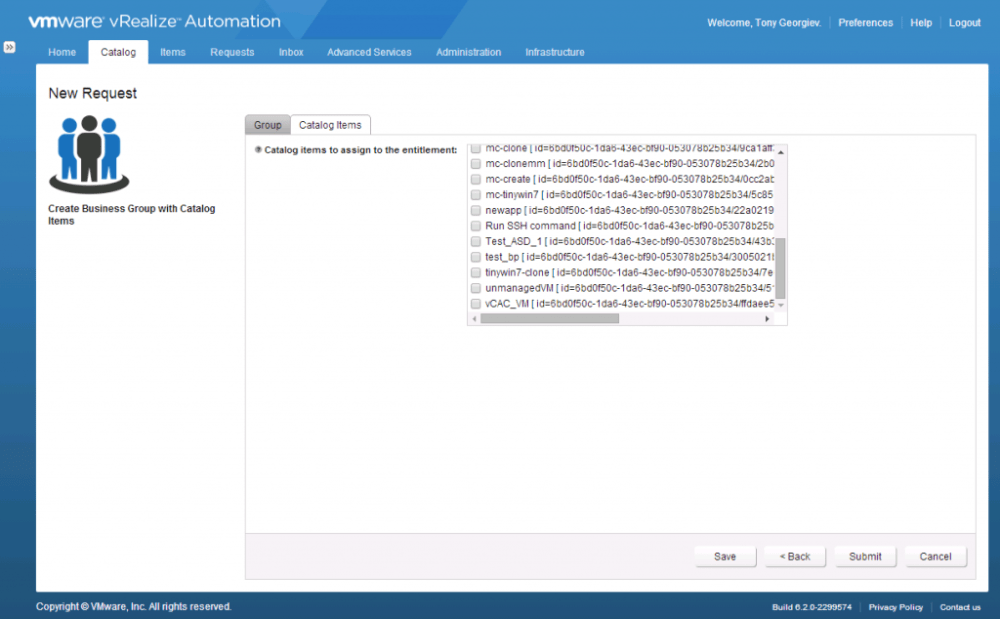Screen dimensions: 1000x619
Task: Click the Business Group people icon
Action: point(89,153)
